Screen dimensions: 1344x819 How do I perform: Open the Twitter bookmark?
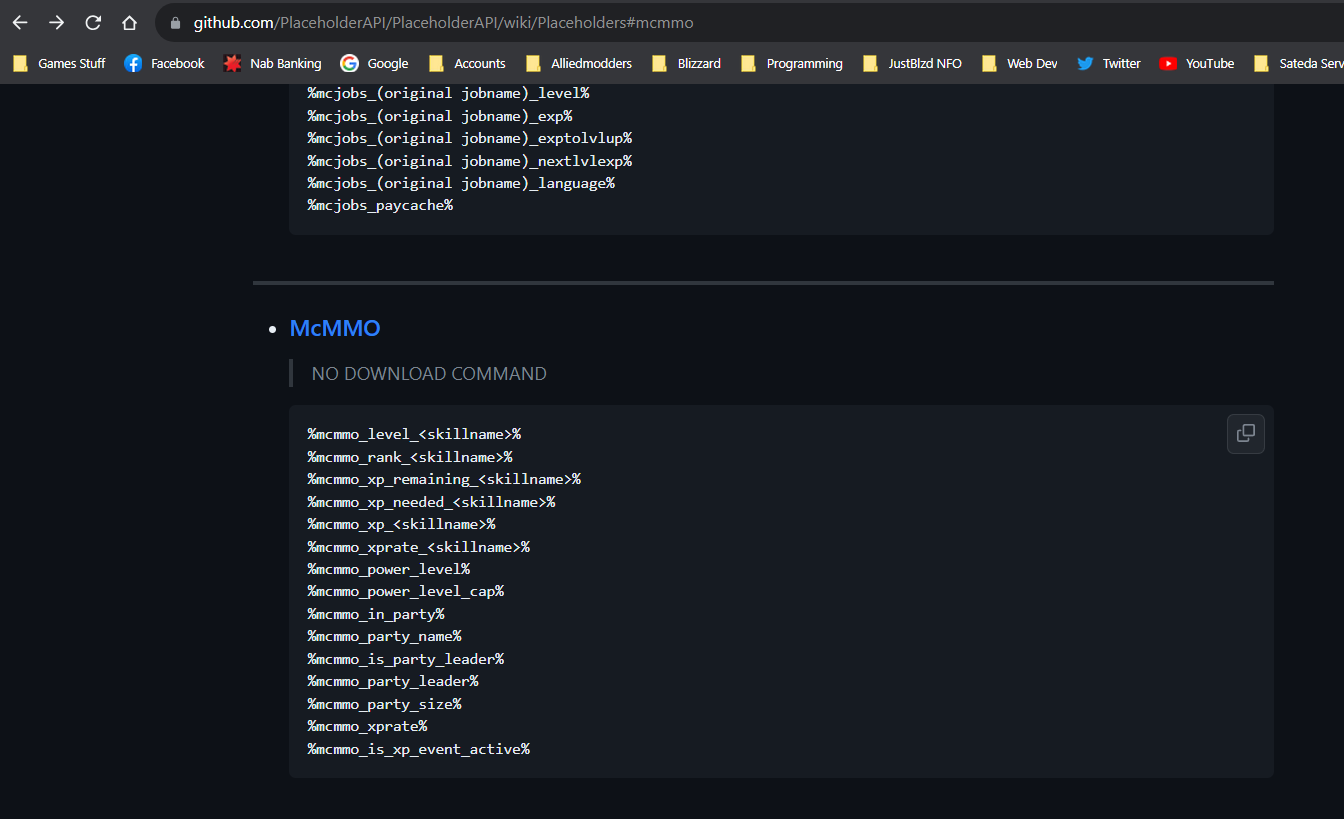(1108, 63)
